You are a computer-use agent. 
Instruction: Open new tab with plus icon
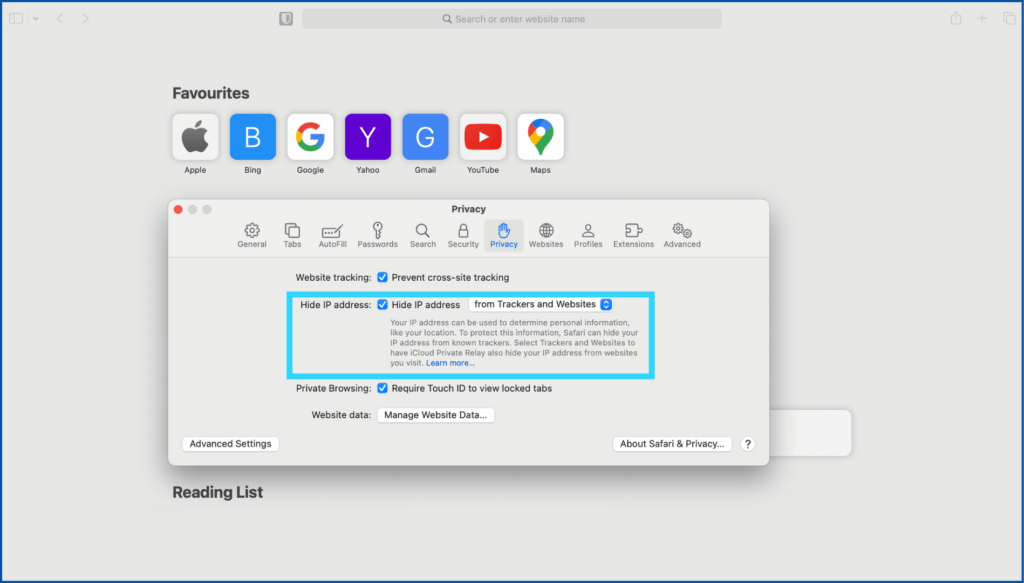(983, 19)
